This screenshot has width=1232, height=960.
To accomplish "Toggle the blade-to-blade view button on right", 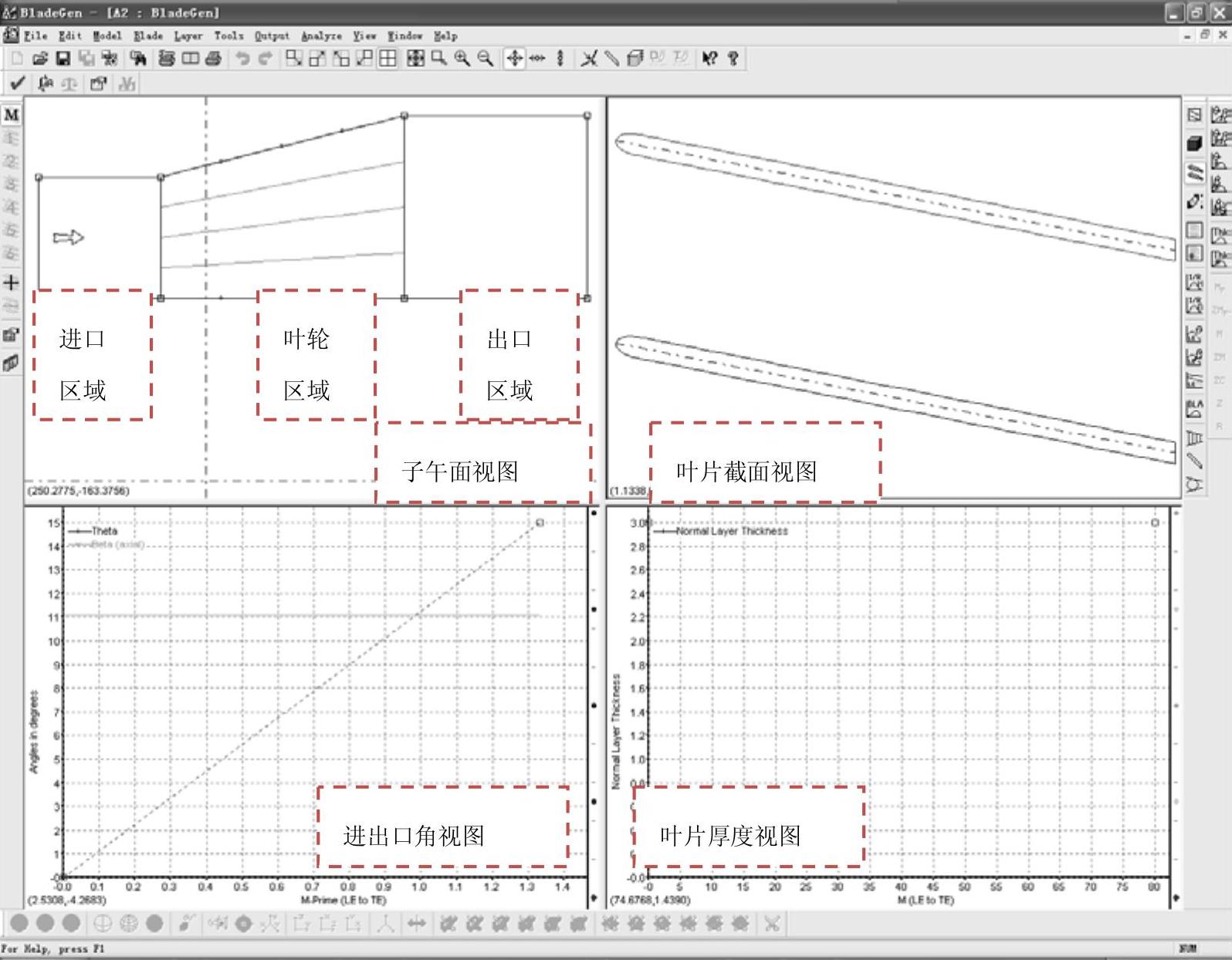I will tap(1194, 173).
